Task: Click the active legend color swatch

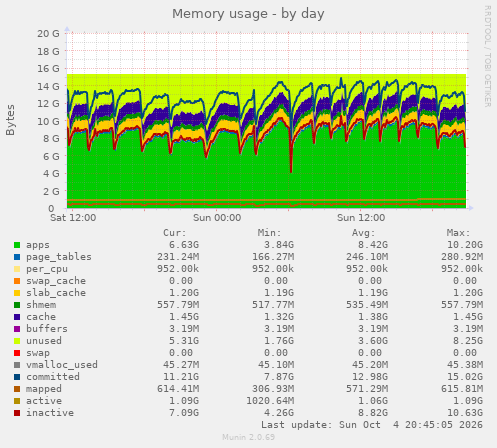Action: pyautogui.click(x=17, y=401)
